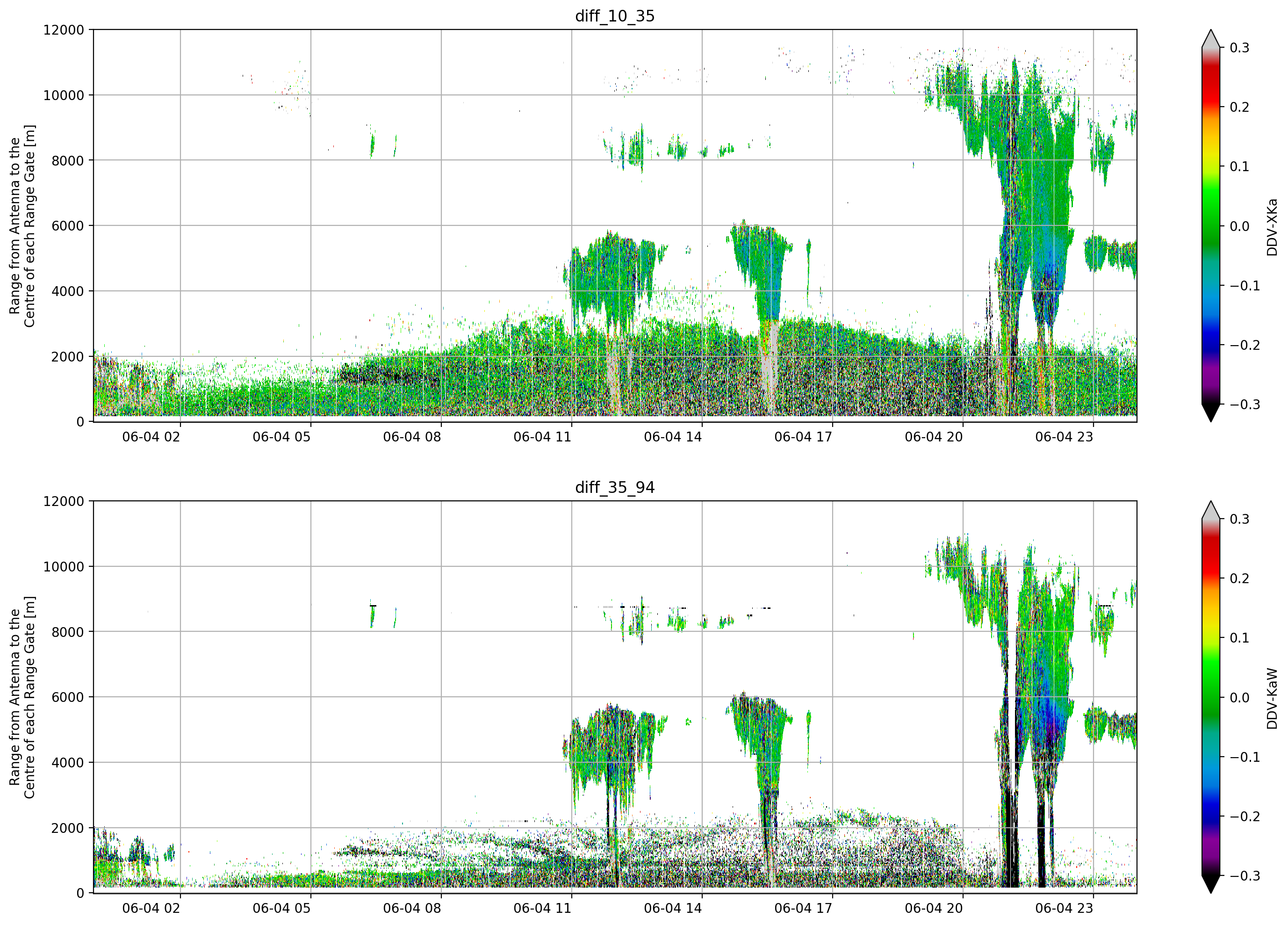Click the 06-04 20 x-axis label of the bottom plot
This screenshot has height=925, width=1288.
934,908
